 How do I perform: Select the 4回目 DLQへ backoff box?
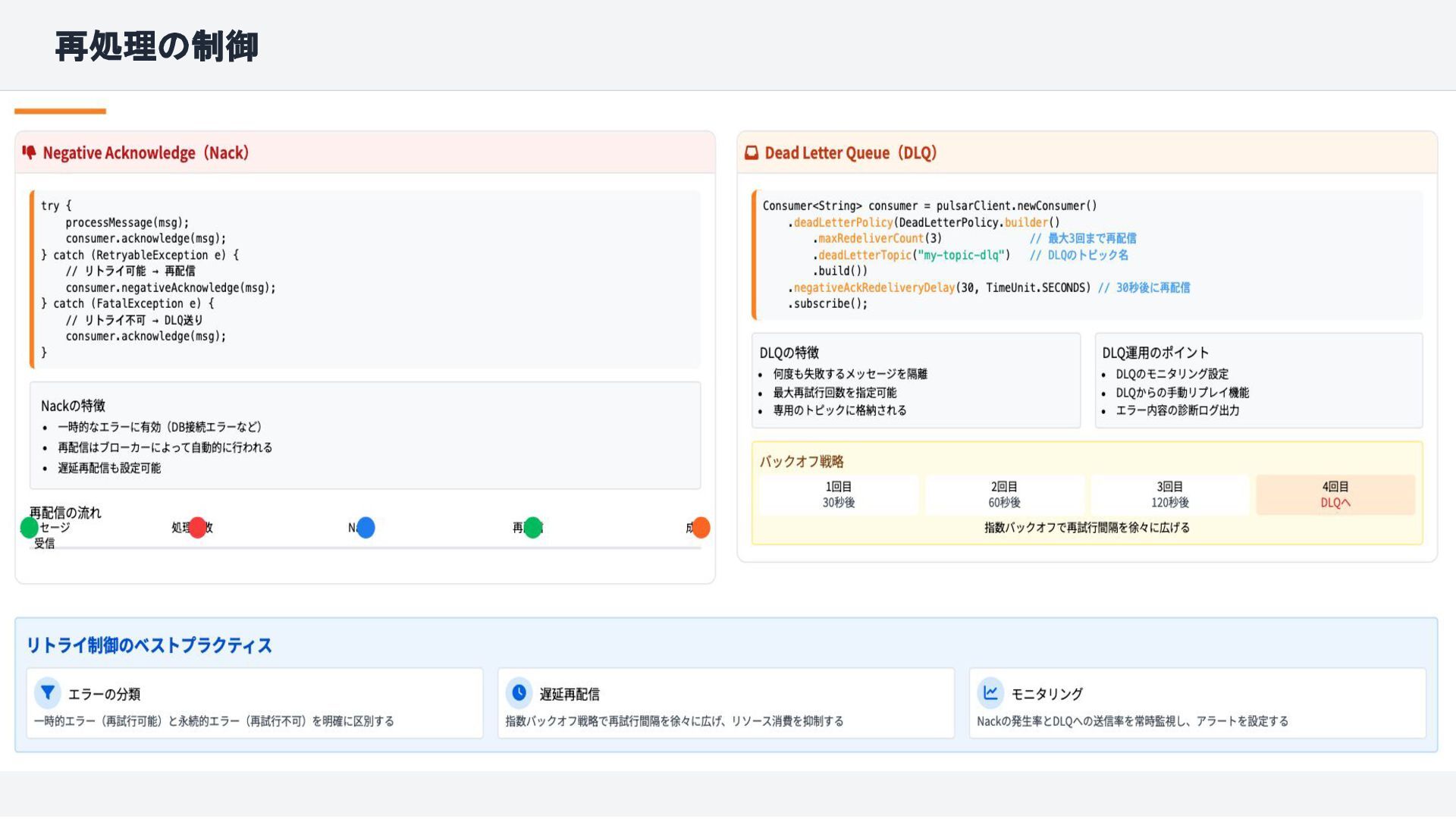point(1335,494)
